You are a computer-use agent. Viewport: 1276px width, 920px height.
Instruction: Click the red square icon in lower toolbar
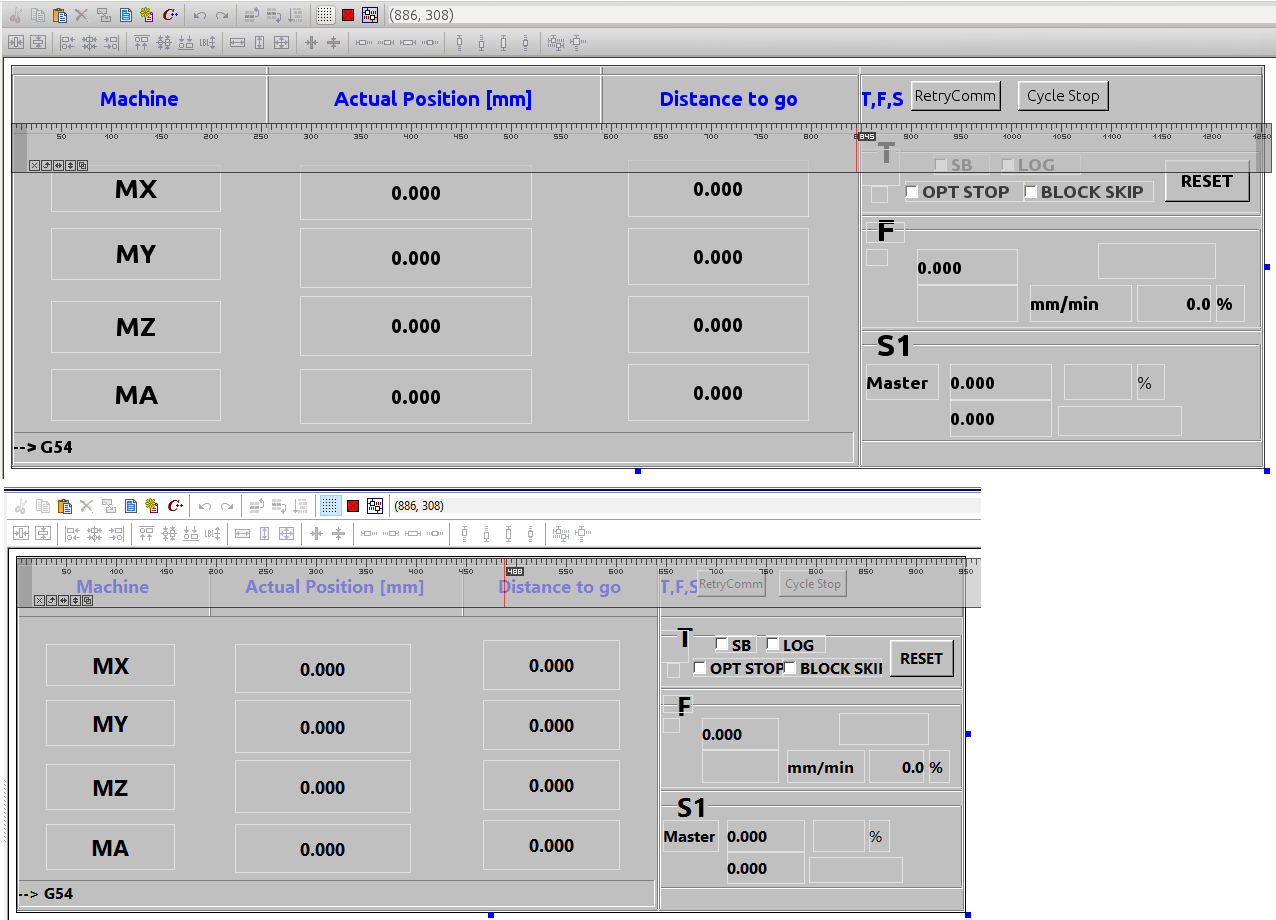point(353,506)
